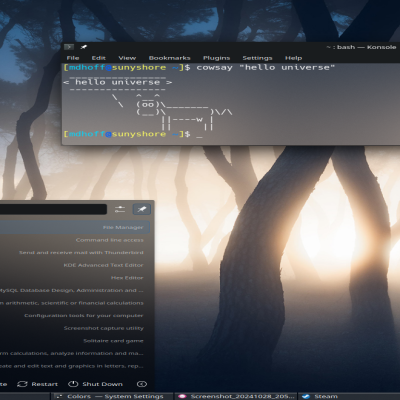Switch to Screenshot_20241028 taskbar entry

coord(236,396)
